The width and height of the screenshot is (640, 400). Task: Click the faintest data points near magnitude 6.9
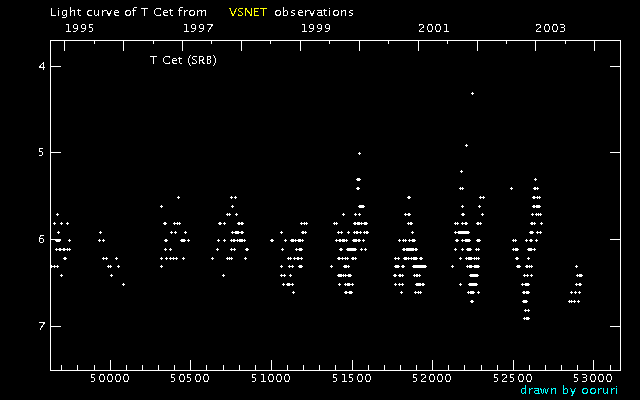click(527, 318)
